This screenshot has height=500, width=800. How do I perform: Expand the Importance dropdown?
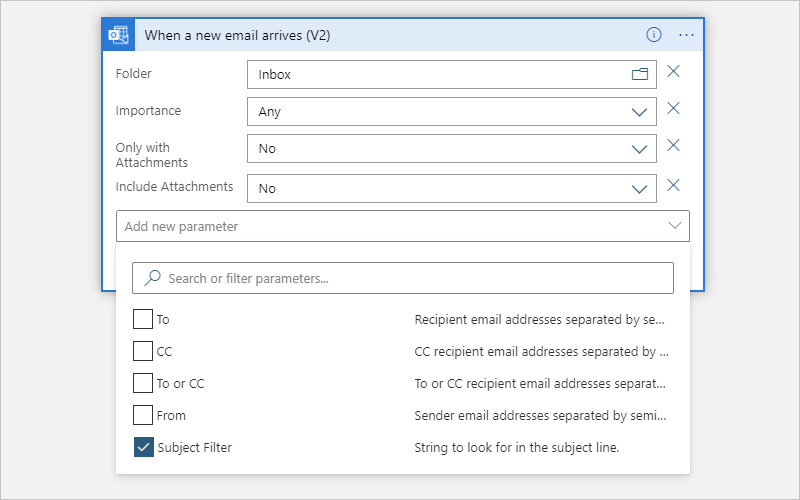(452, 112)
